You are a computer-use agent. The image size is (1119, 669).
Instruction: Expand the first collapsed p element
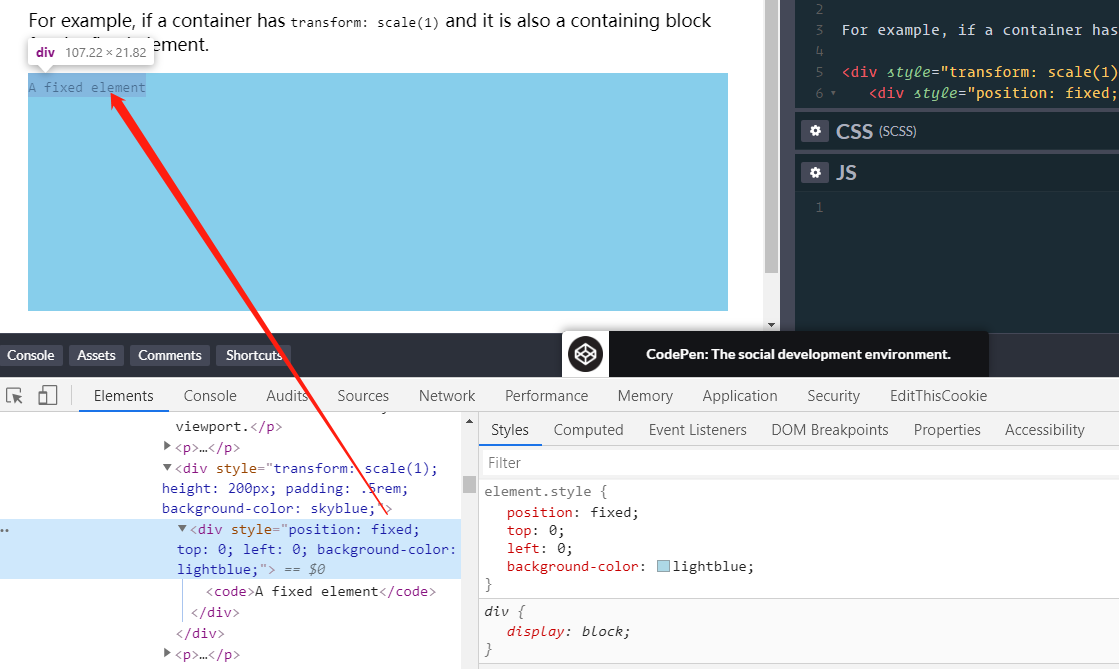pyautogui.click(x=167, y=446)
